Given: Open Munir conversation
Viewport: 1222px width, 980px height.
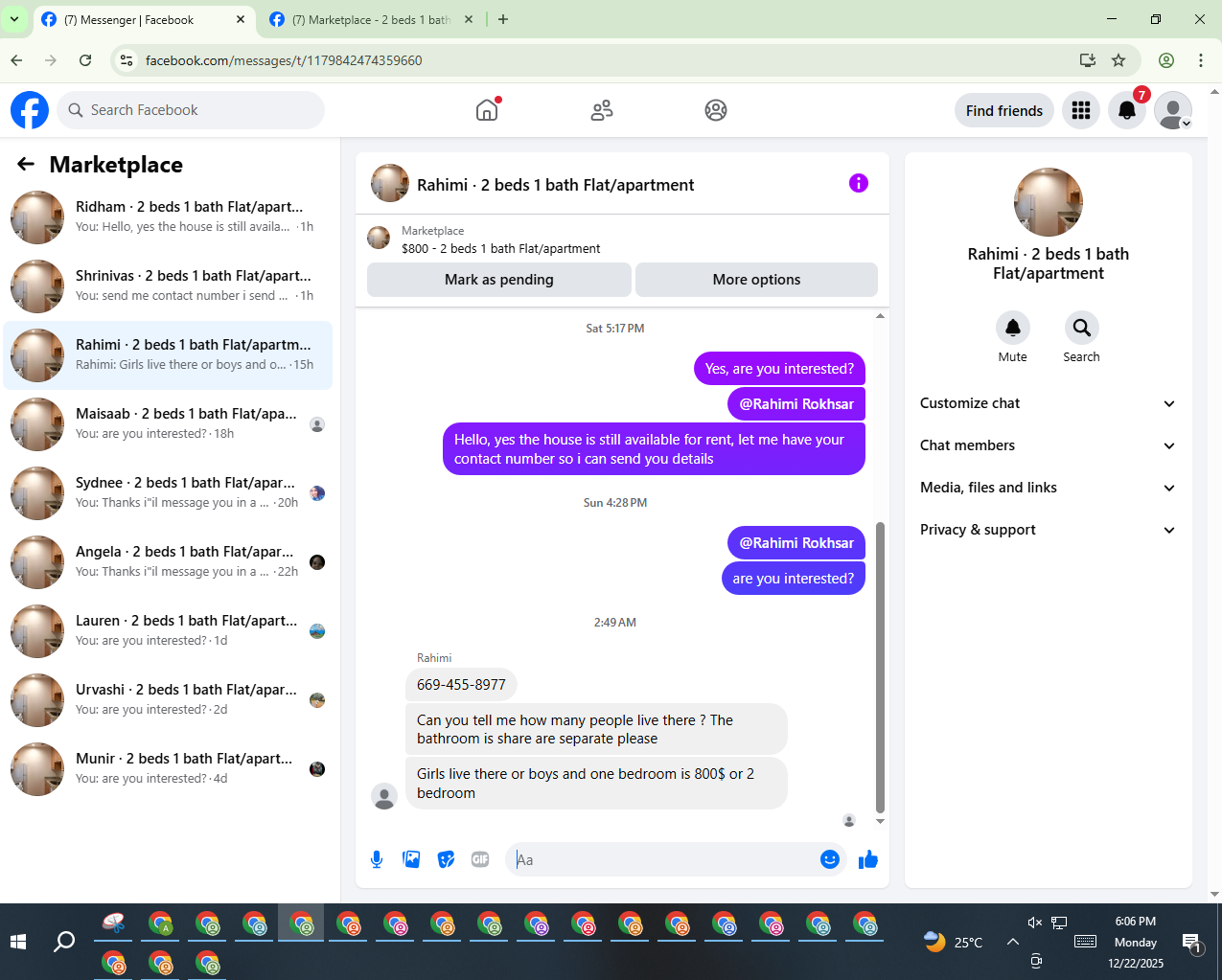Looking at the screenshot, I should coord(168,769).
